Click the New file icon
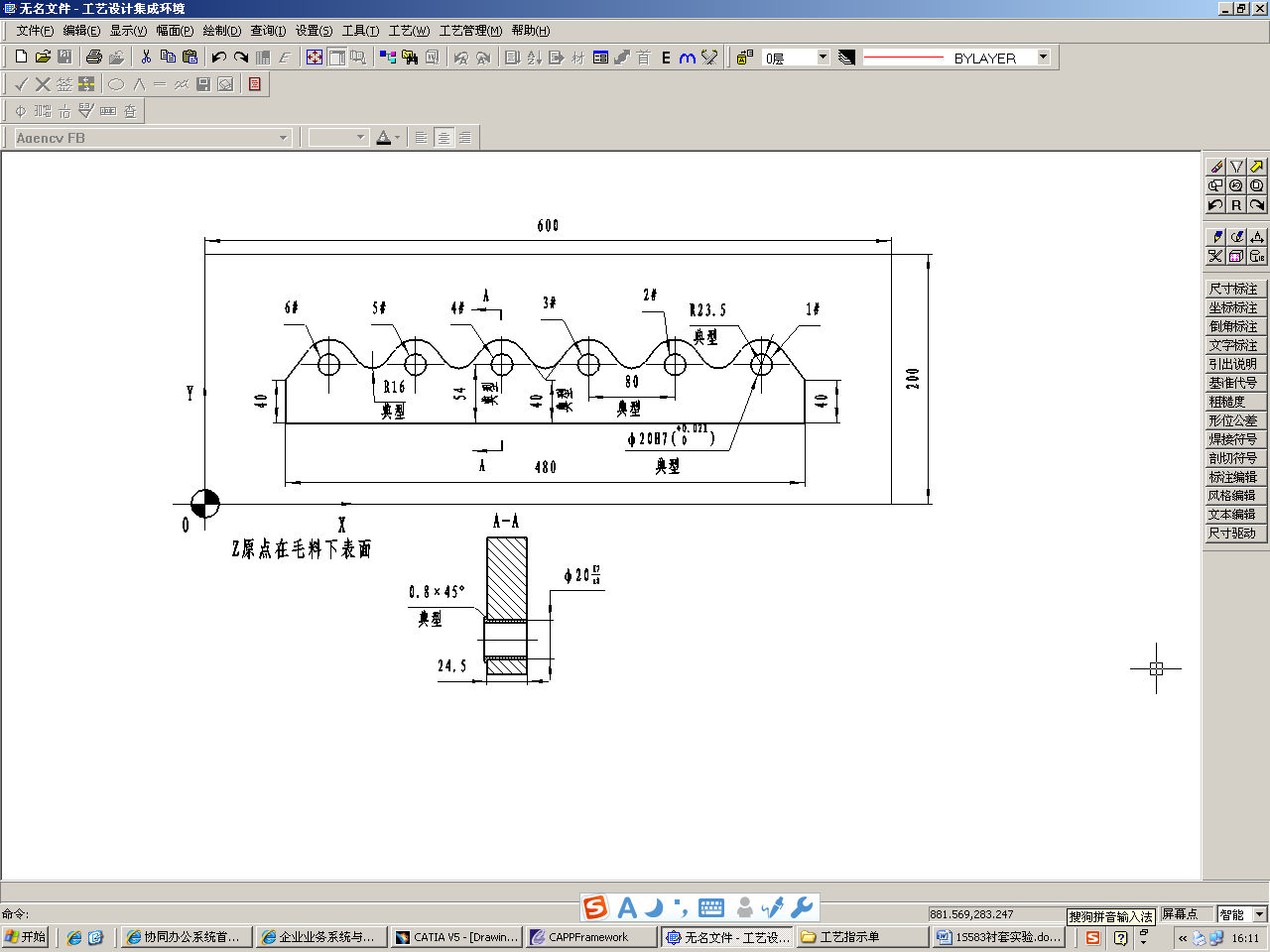Viewport: 1270px width, 952px height. tap(21, 58)
